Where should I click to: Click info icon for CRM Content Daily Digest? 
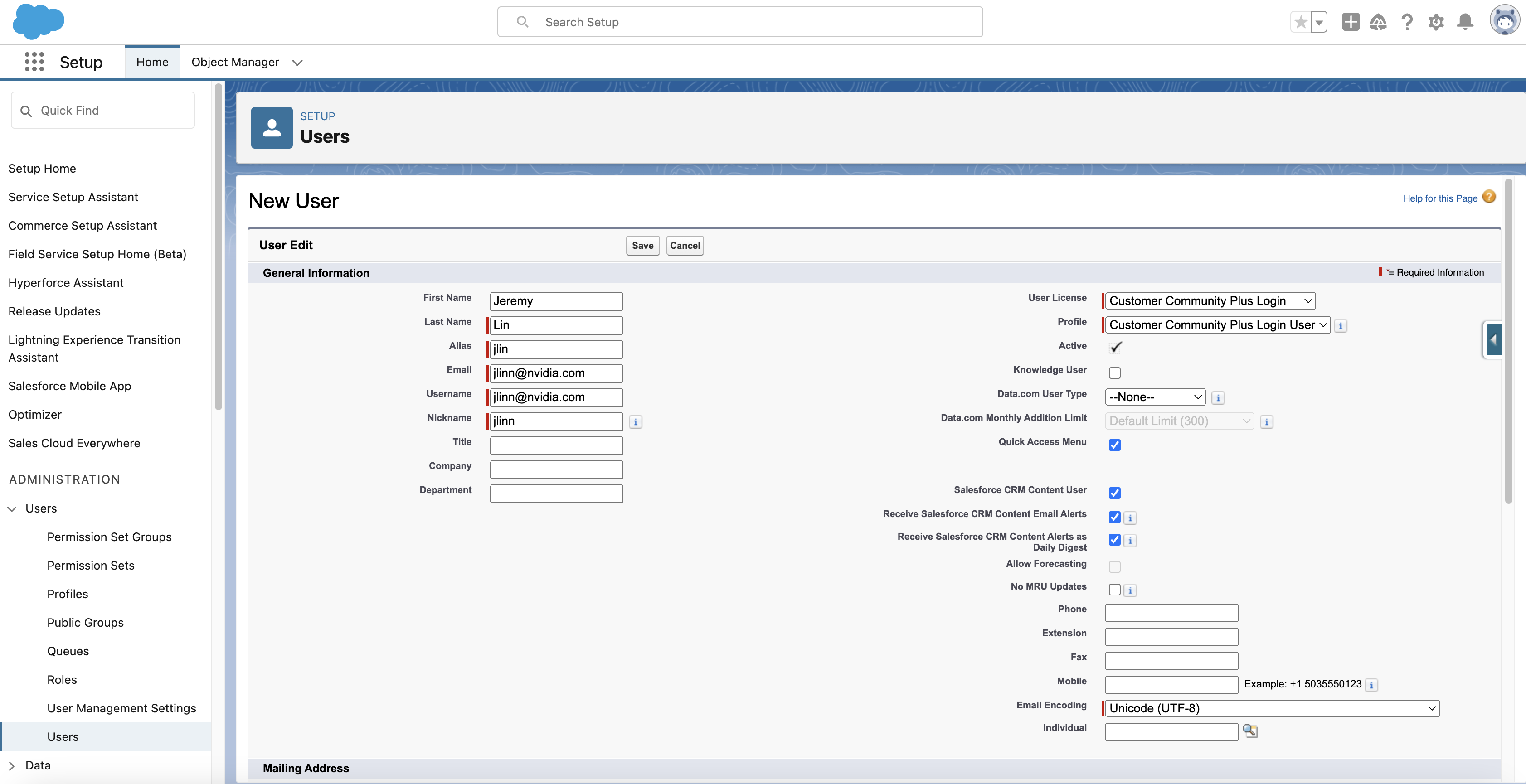pos(1130,541)
